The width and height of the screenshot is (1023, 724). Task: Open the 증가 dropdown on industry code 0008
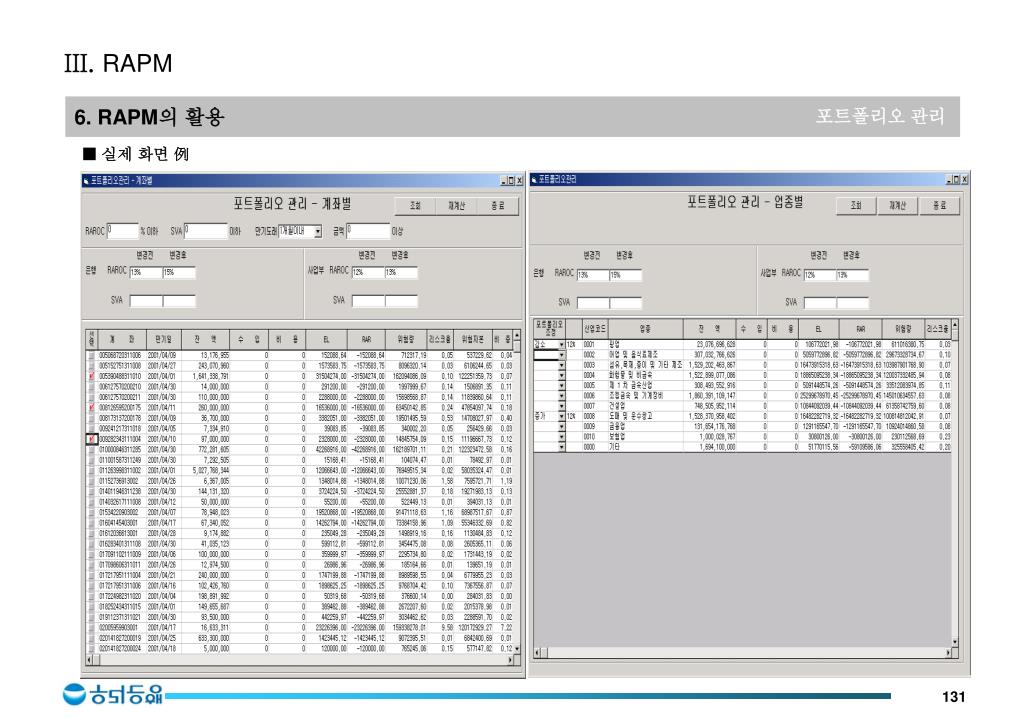coord(561,416)
